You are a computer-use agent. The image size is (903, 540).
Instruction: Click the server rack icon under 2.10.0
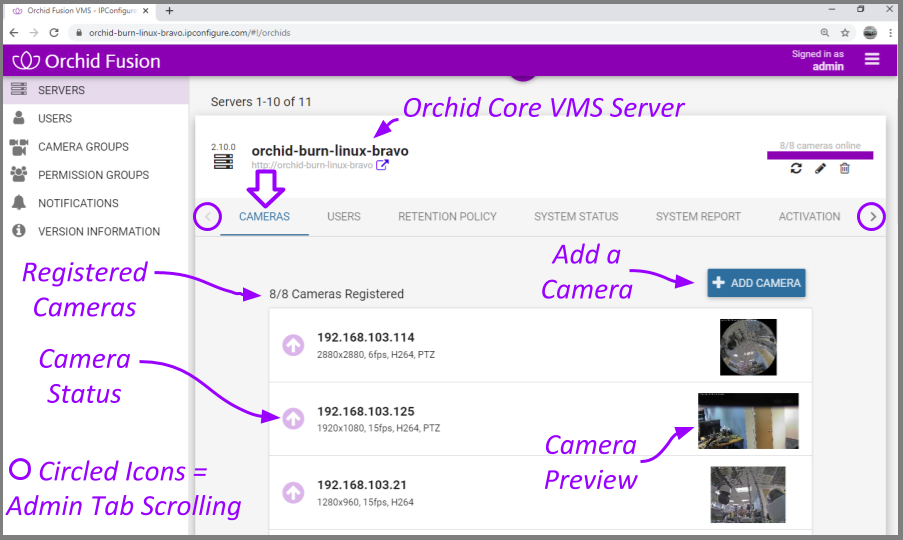point(223,162)
